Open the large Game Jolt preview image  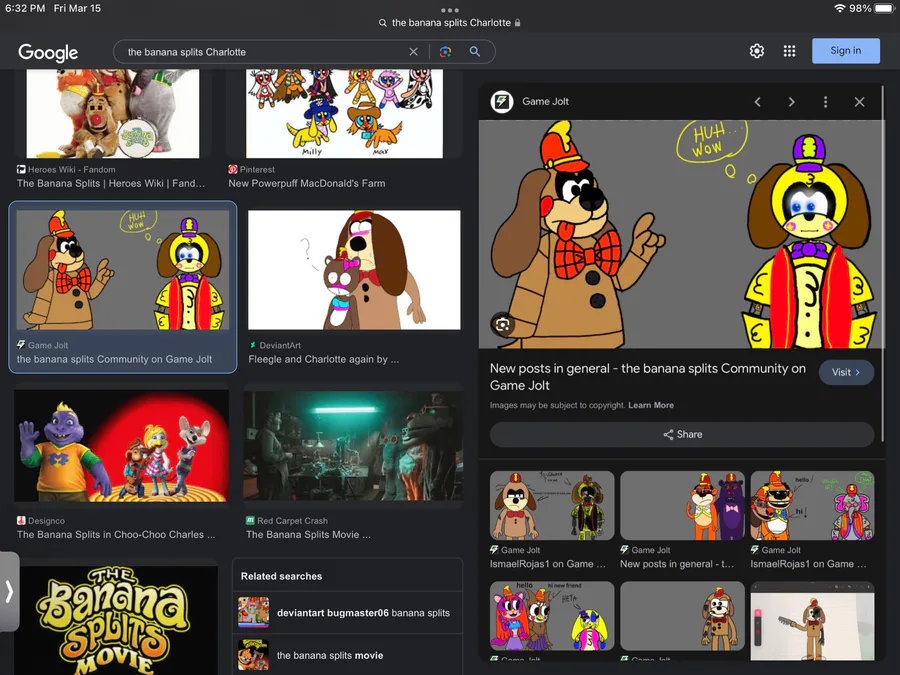point(681,234)
